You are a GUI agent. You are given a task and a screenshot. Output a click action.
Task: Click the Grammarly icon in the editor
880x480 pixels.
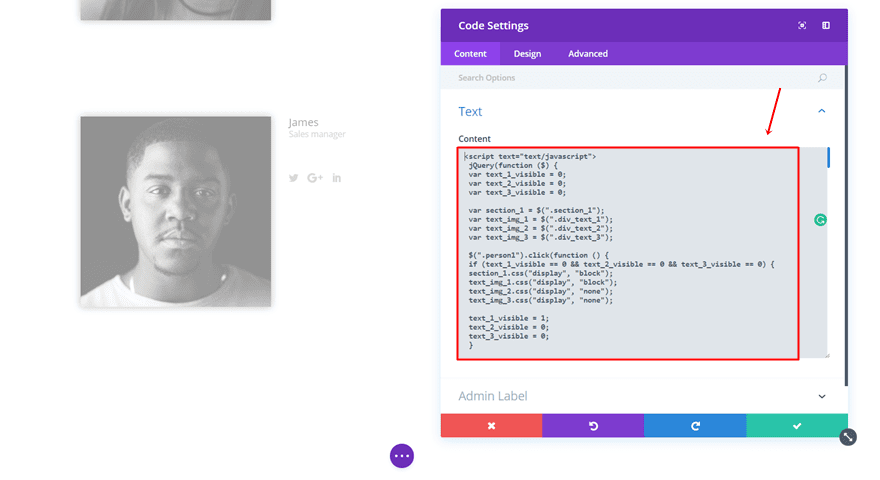(x=820, y=220)
